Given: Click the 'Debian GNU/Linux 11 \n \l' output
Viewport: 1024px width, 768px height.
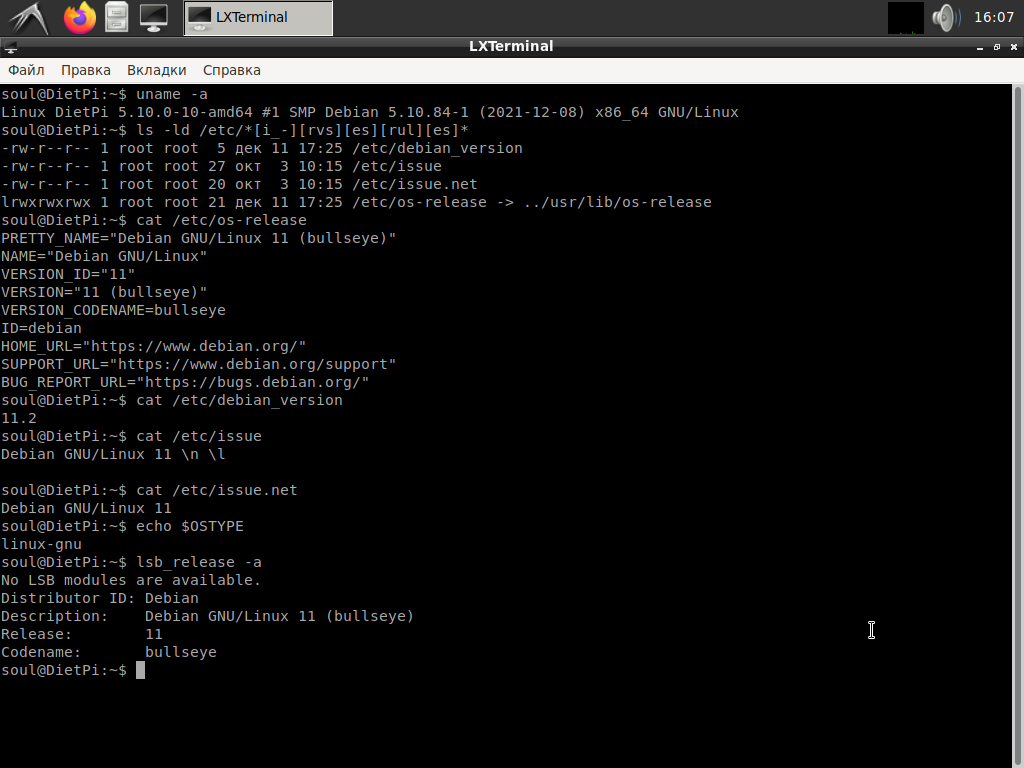Looking at the screenshot, I should click(x=113, y=454).
